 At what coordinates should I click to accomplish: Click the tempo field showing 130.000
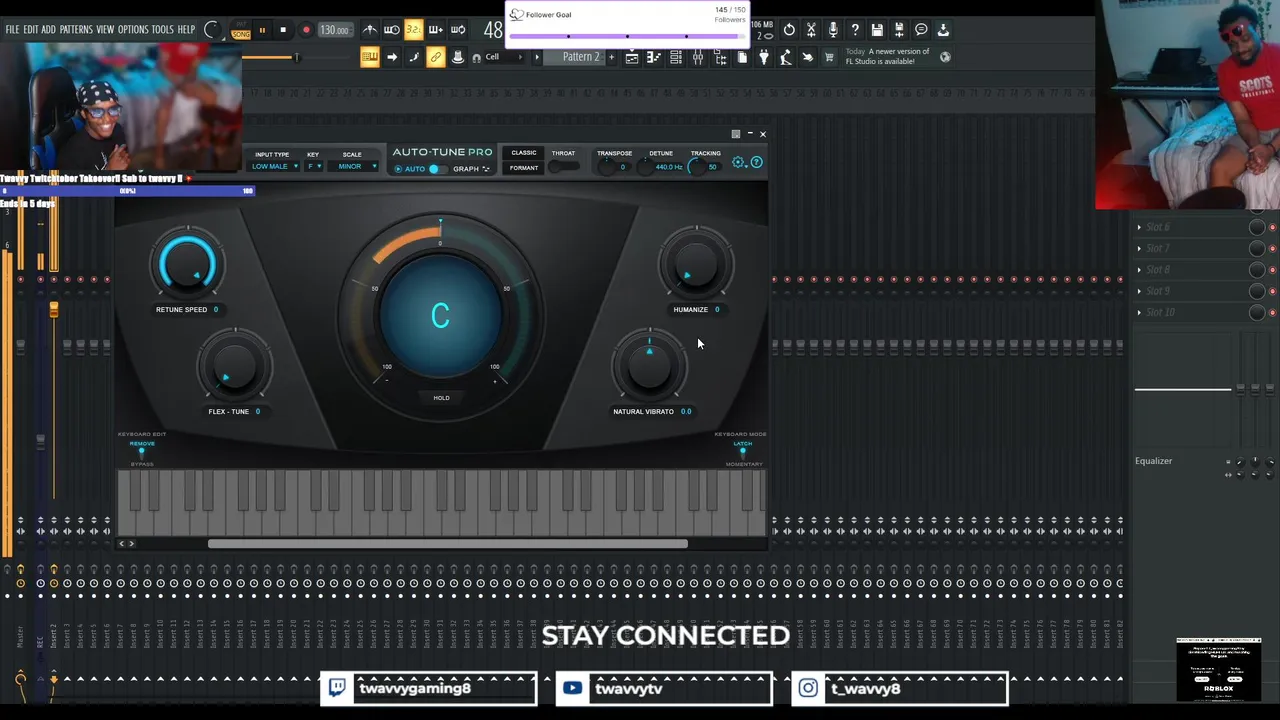coord(334,30)
